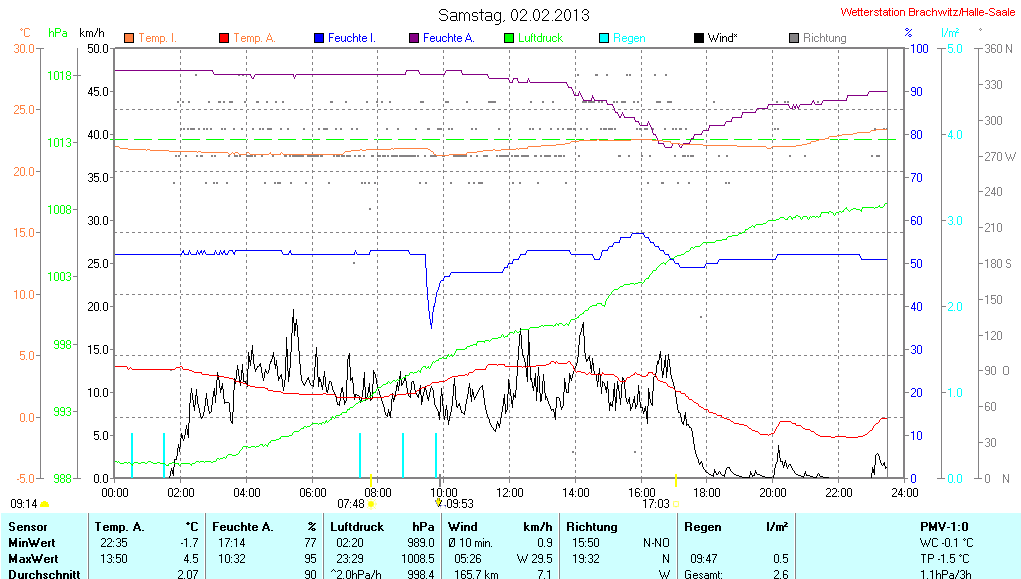Click the Regen column header in table
1021x579 pixels.
(x=701, y=526)
